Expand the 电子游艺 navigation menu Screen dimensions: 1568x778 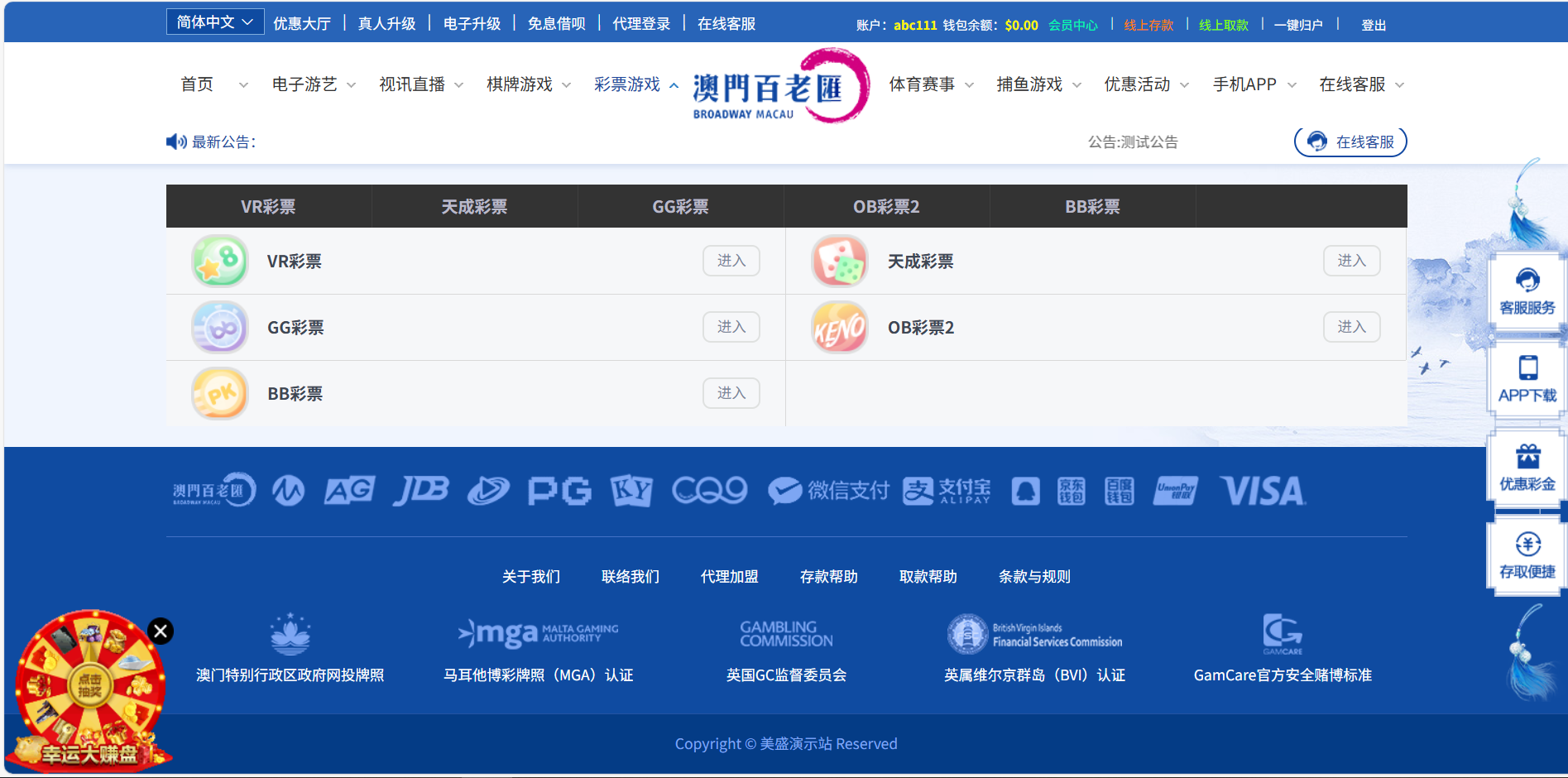[x=314, y=84]
